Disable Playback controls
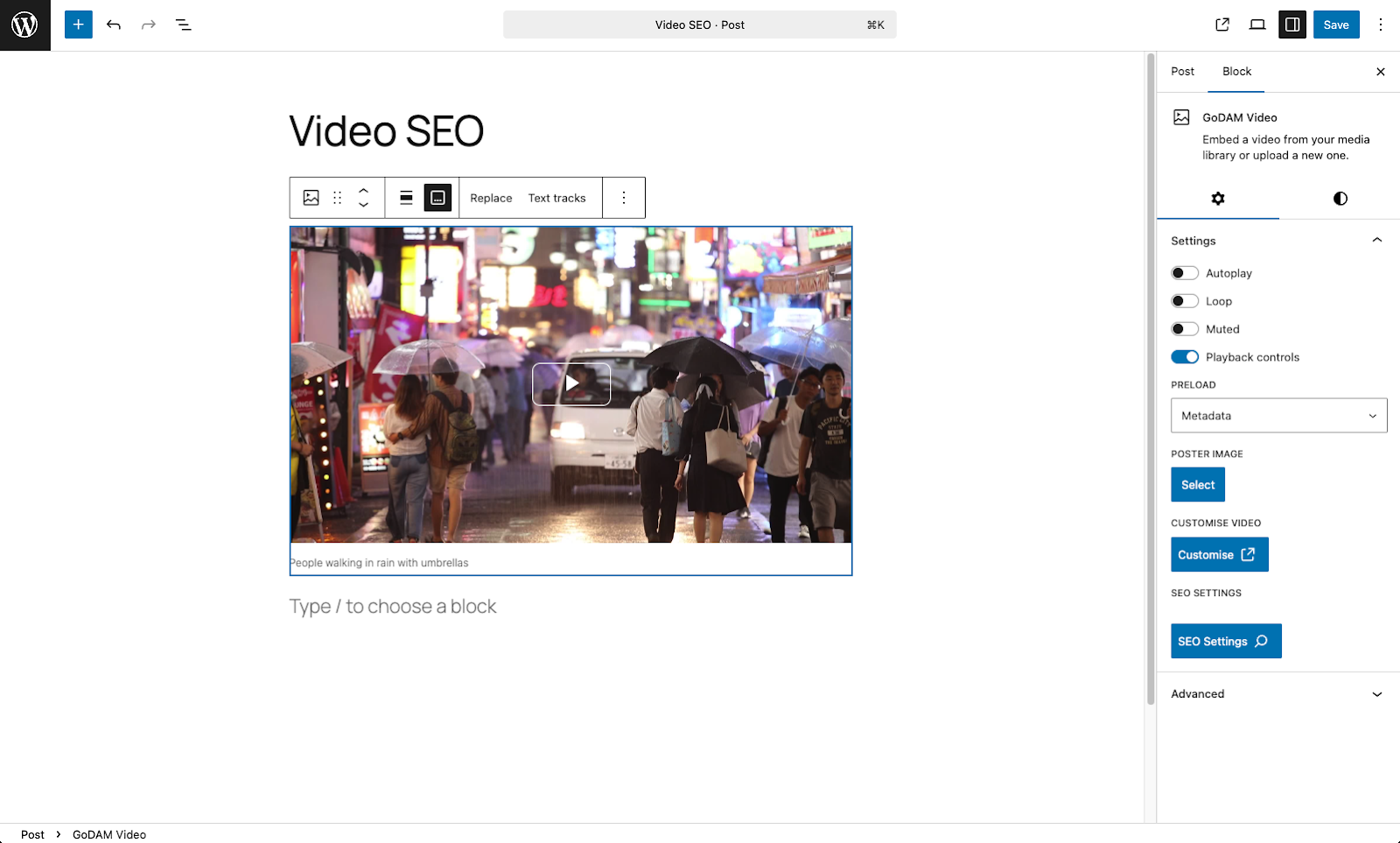 coord(1185,356)
